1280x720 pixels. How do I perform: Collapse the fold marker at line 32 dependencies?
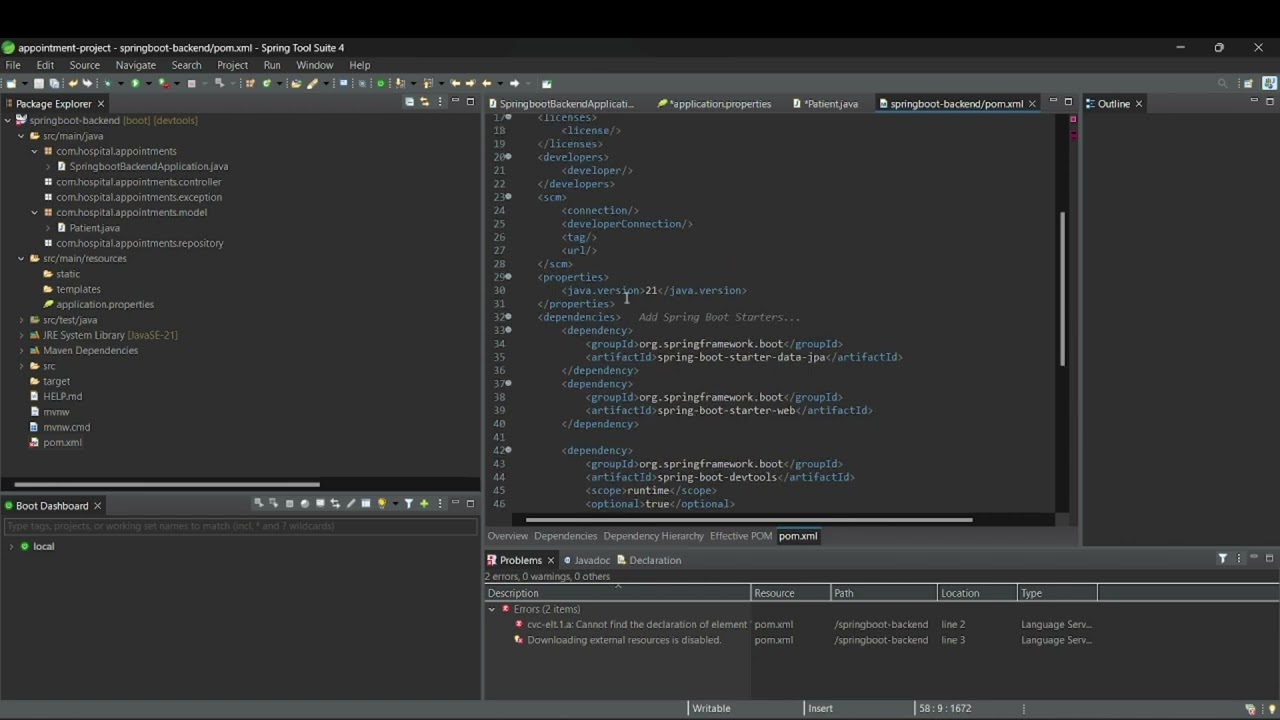pos(508,317)
